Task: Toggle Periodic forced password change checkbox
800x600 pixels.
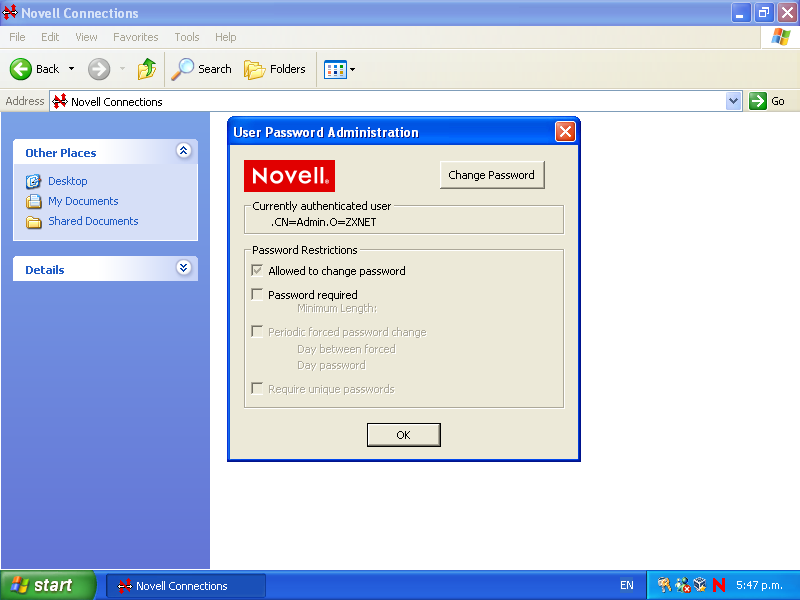Action: click(257, 332)
